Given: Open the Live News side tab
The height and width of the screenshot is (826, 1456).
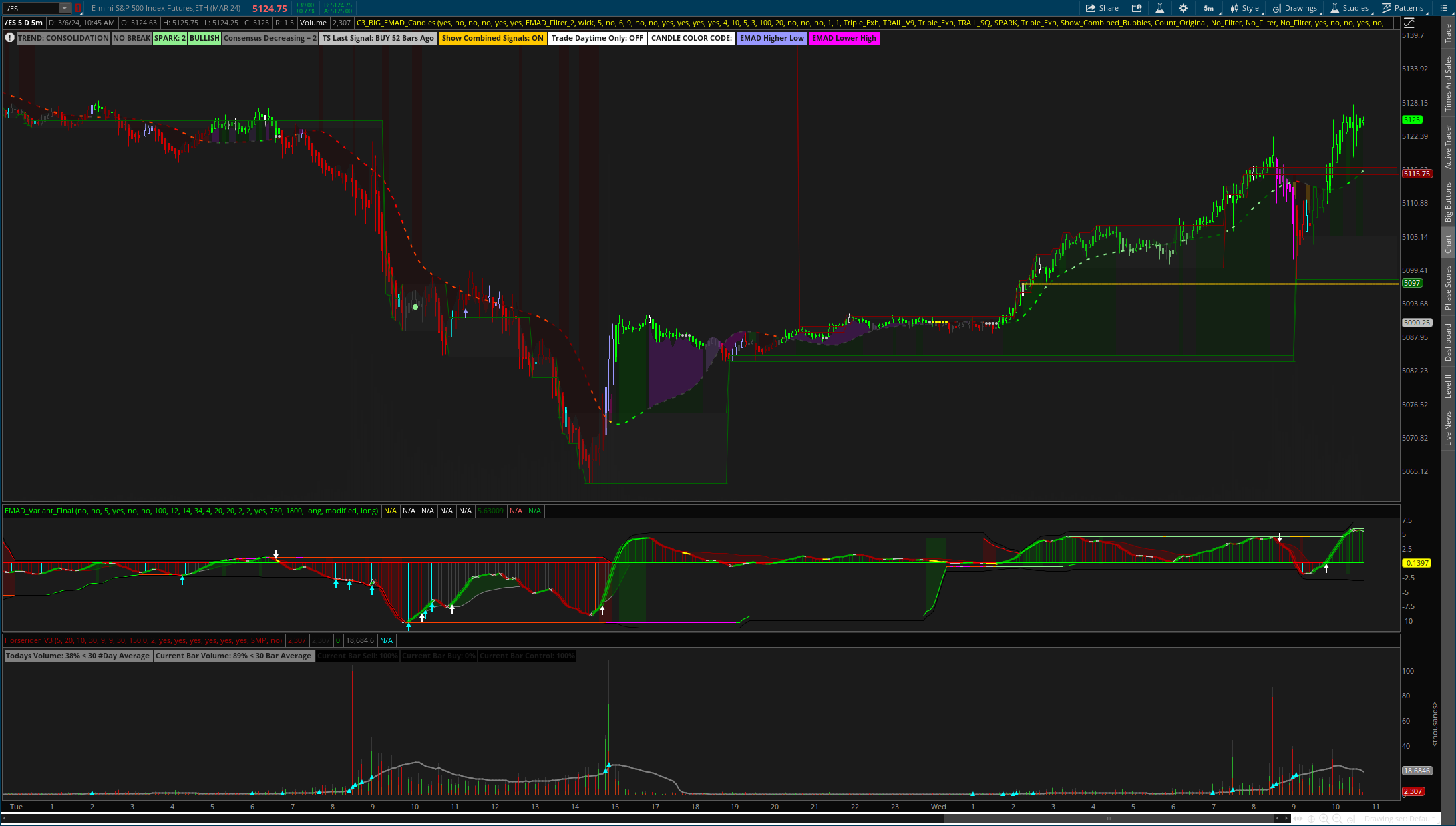Looking at the screenshot, I should click(1448, 428).
